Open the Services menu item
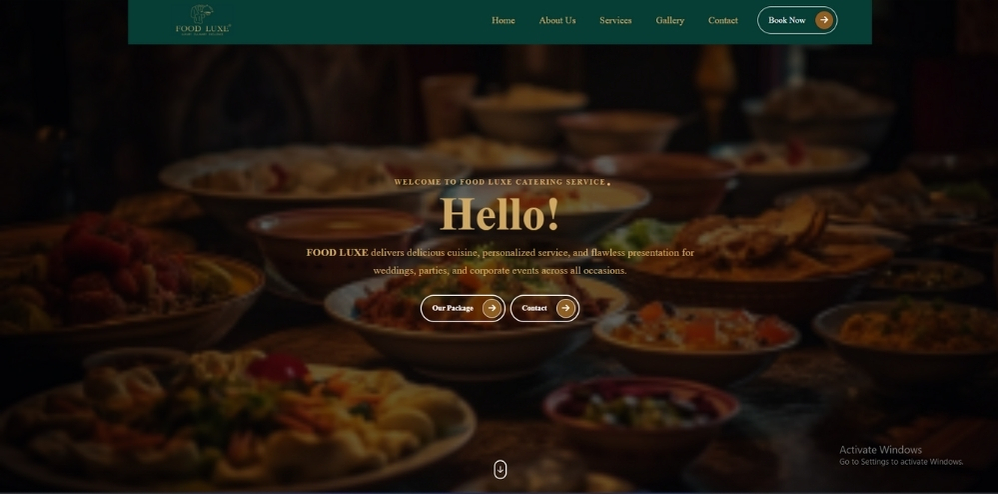 tap(615, 20)
